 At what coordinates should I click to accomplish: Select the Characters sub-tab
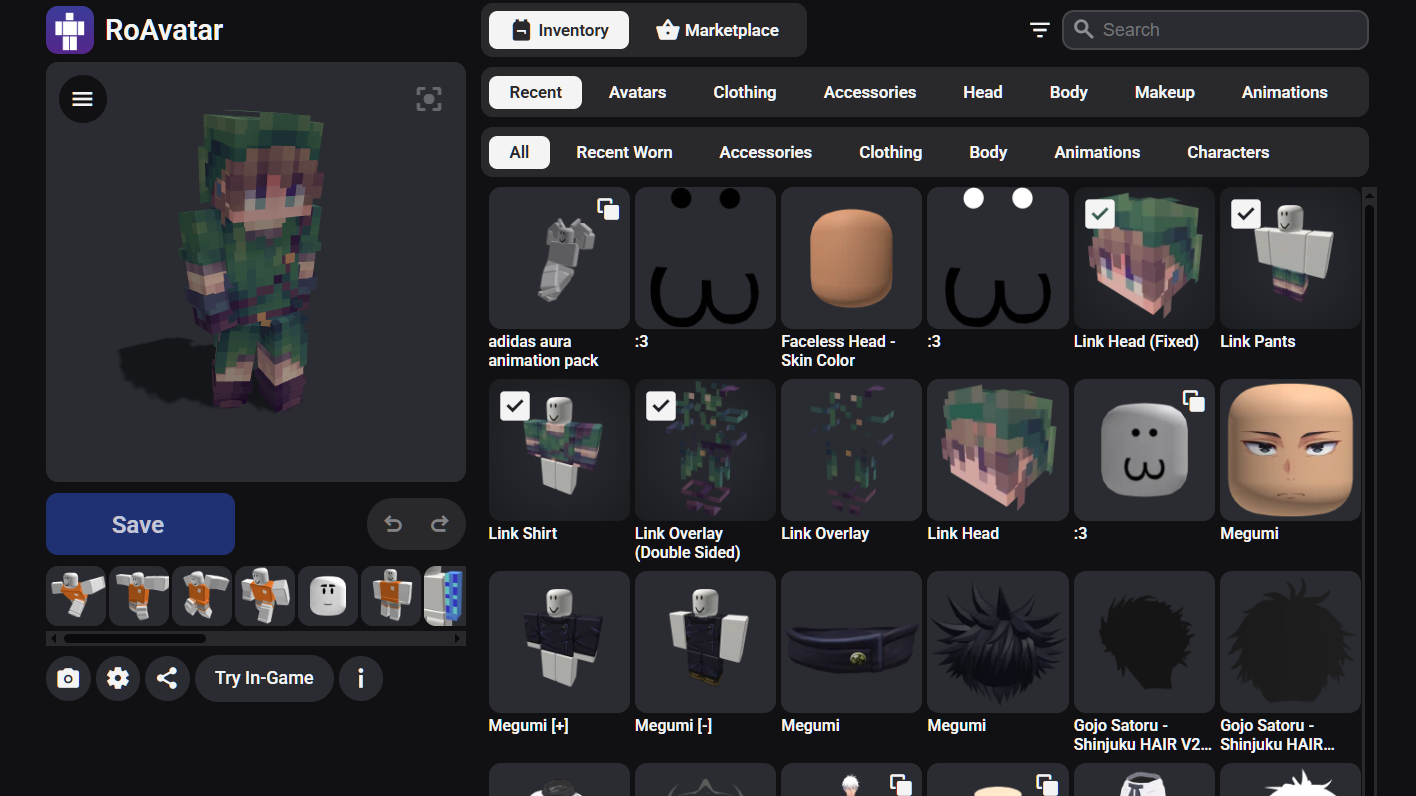click(1227, 152)
